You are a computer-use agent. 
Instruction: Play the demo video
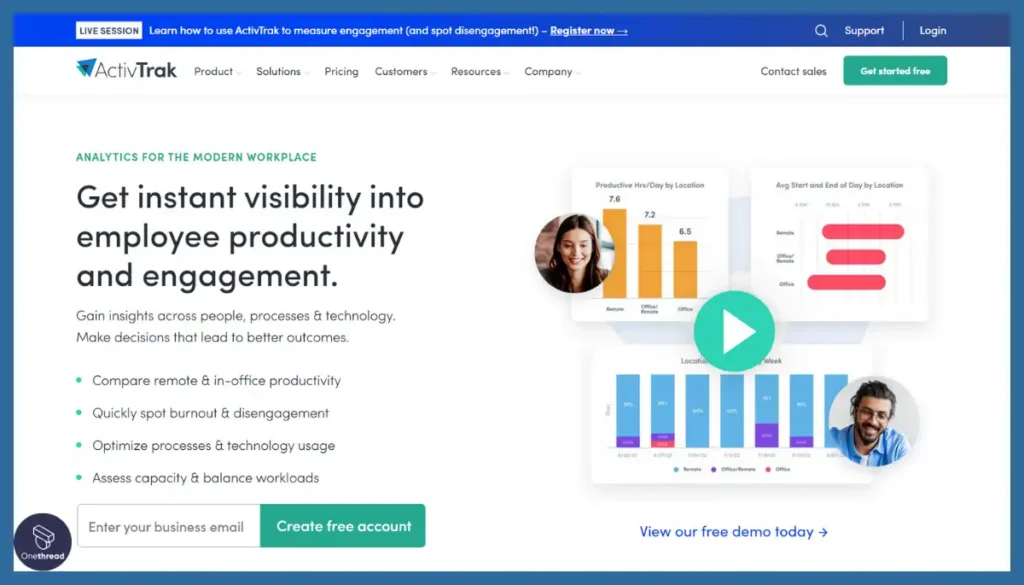(734, 331)
